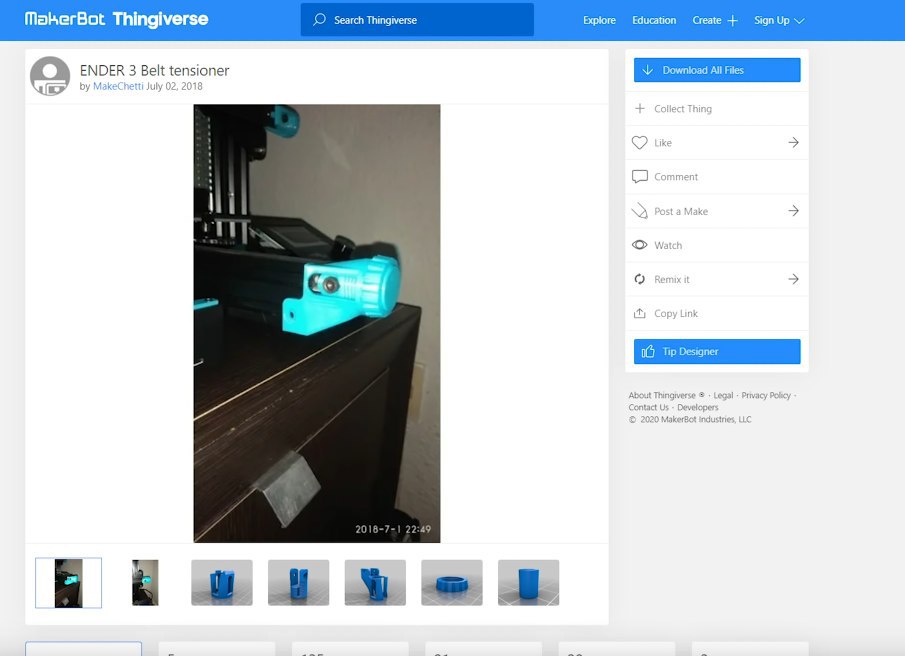Viewport: 905px width, 656px height.
Task: Click the Copy Link share icon
Action: (640, 313)
